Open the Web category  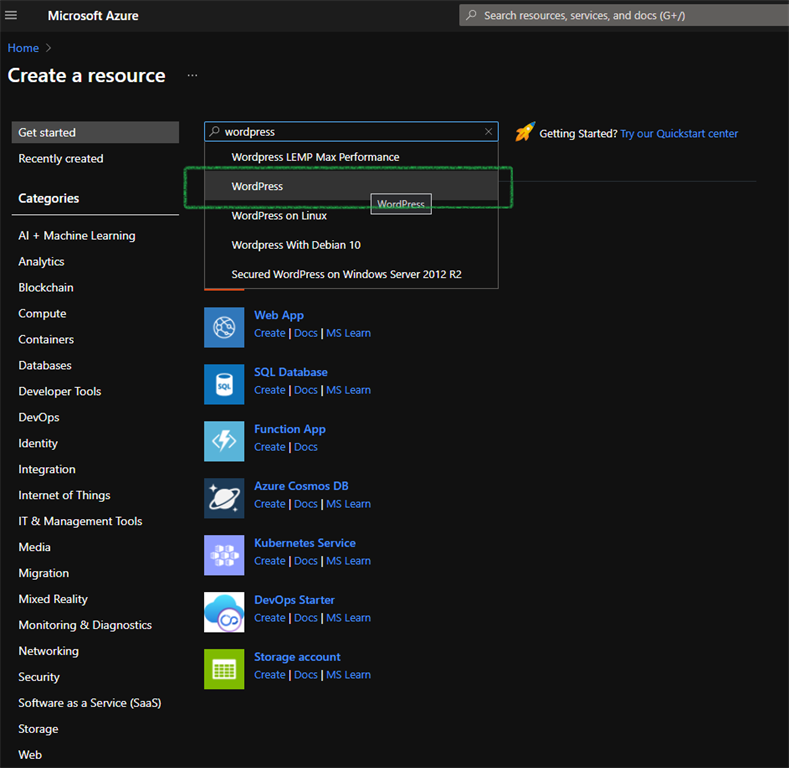(x=30, y=755)
